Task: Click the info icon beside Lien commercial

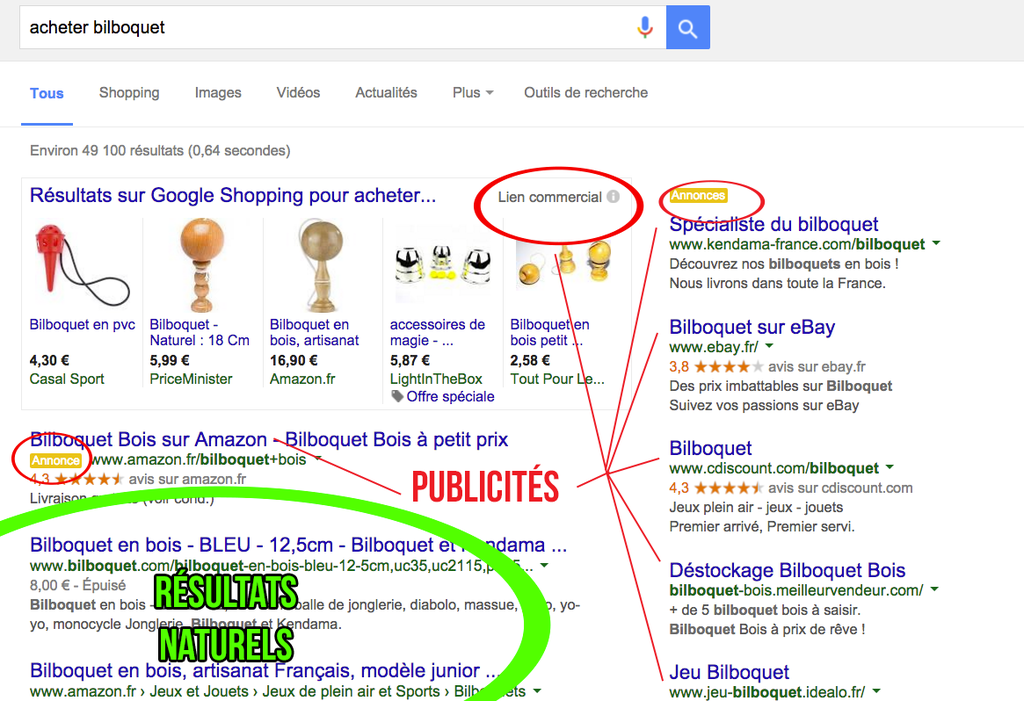Action: pos(613,197)
